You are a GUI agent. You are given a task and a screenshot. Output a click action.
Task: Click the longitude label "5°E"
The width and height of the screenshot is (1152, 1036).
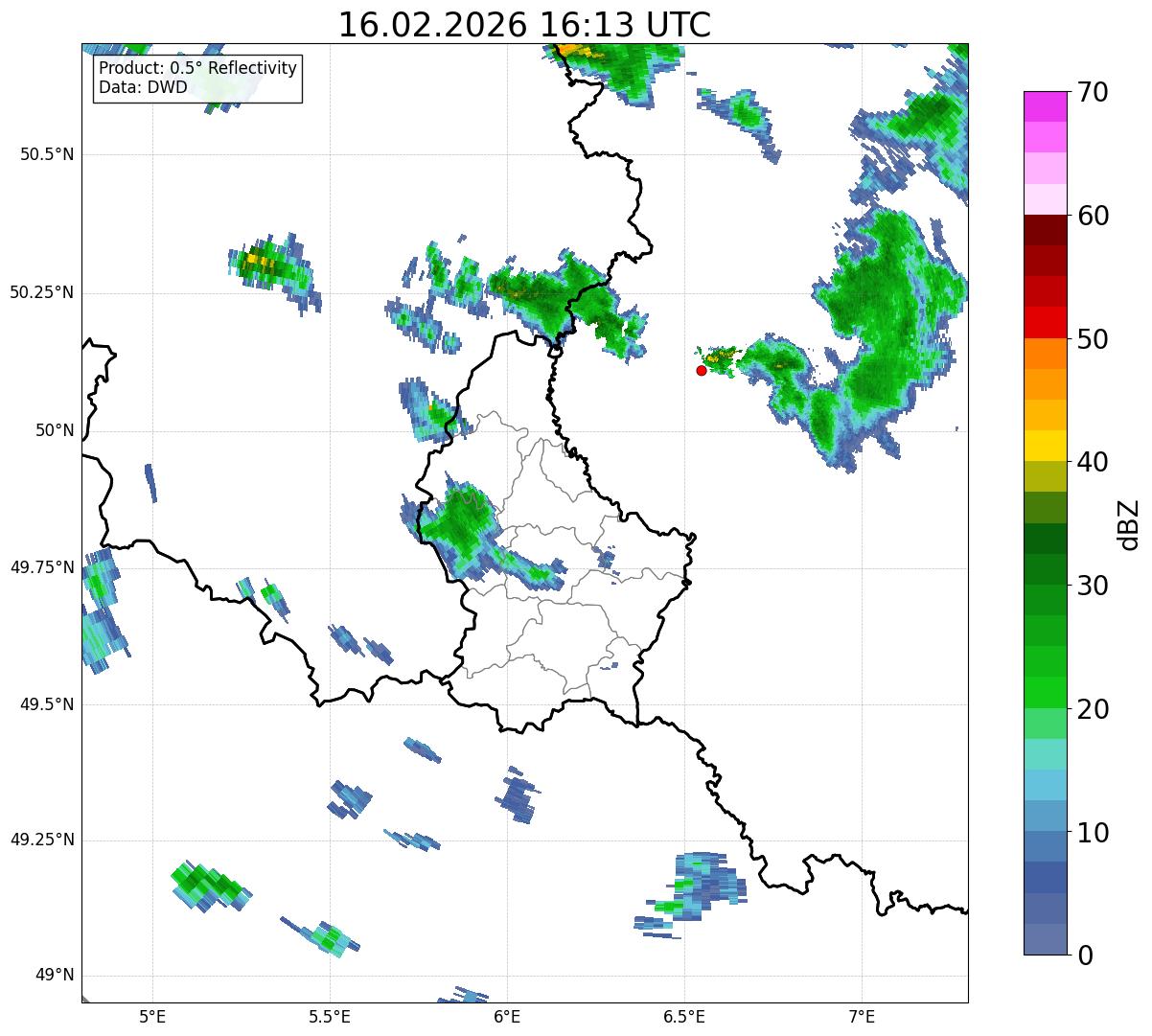point(152,1017)
